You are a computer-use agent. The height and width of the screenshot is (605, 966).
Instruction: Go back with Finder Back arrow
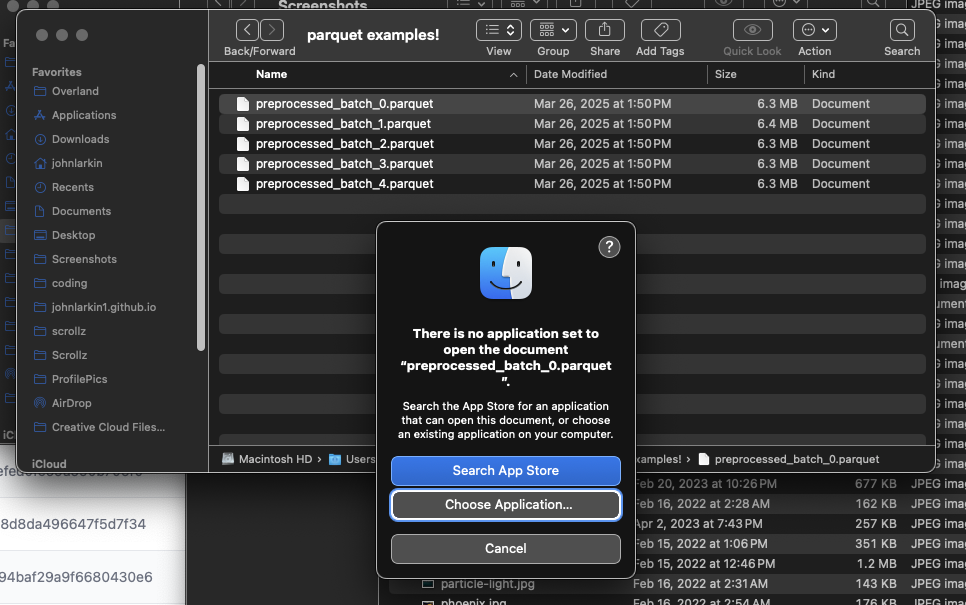(247, 30)
